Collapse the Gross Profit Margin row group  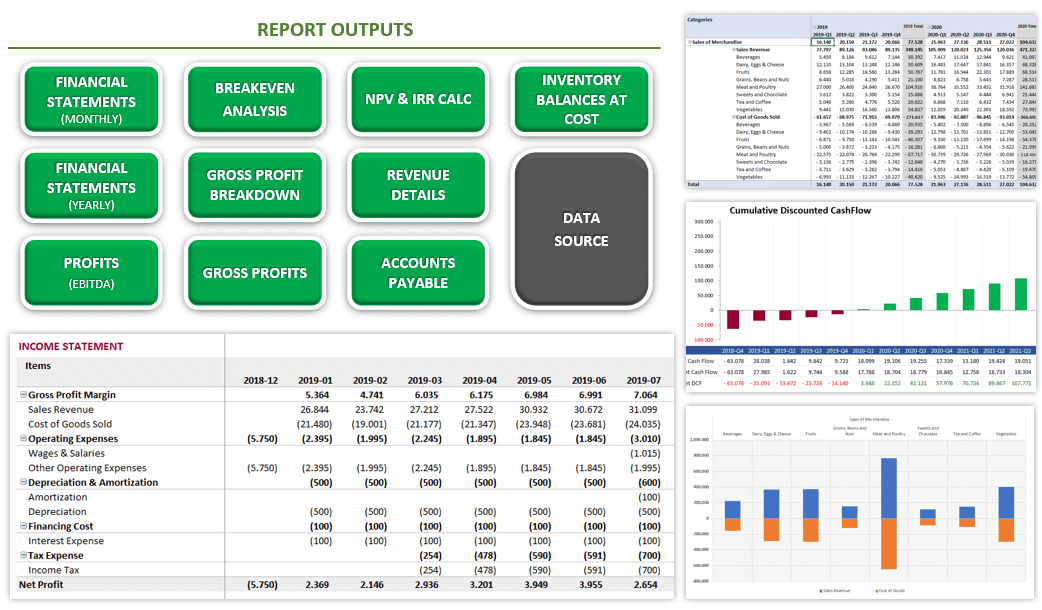(x=23, y=394)
